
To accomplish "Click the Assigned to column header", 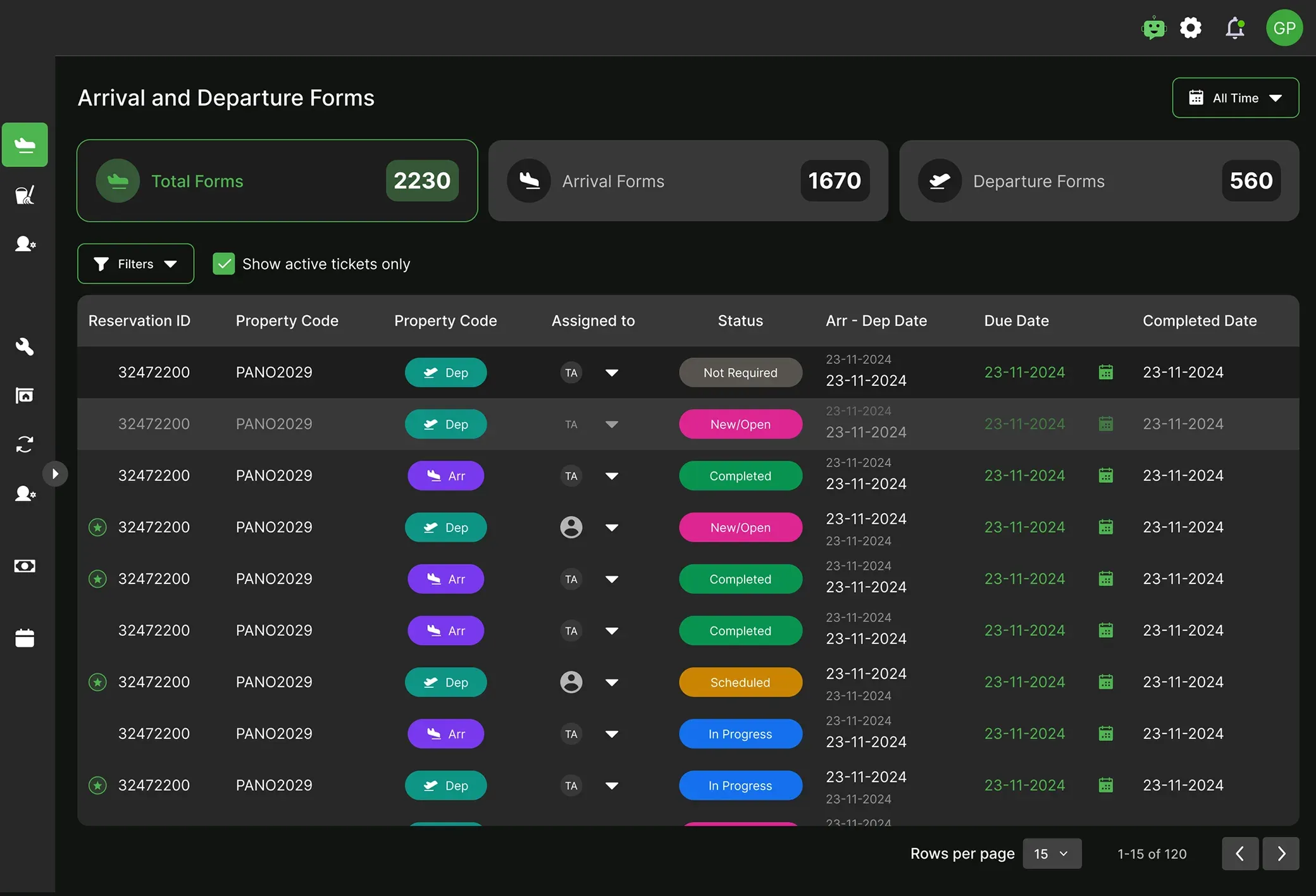I will click(x=593, y=321).
